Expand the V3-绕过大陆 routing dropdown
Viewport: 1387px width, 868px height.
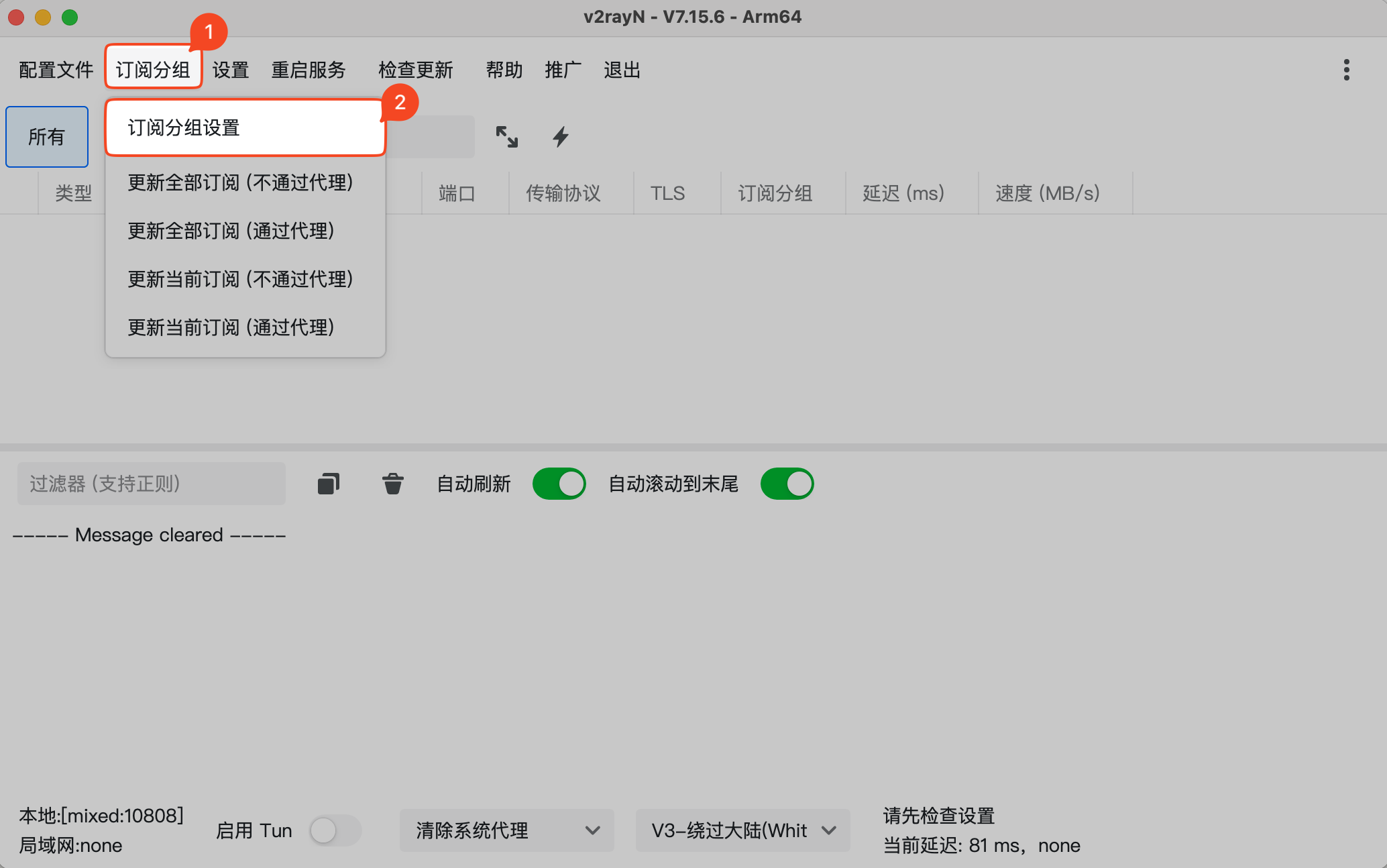742,830
